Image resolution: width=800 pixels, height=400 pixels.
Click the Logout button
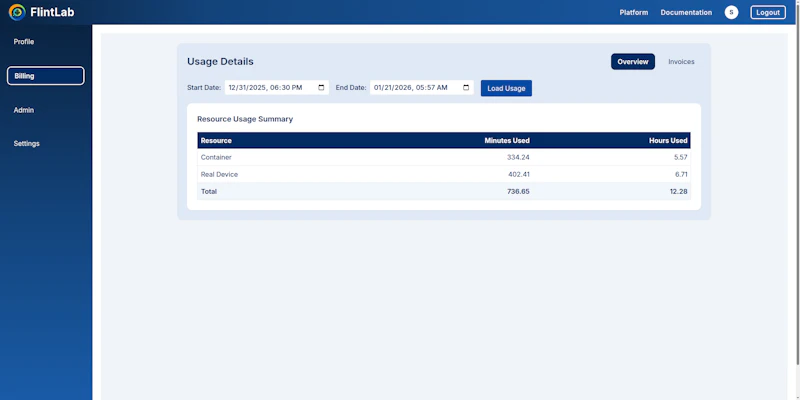[x=768, y=12]
